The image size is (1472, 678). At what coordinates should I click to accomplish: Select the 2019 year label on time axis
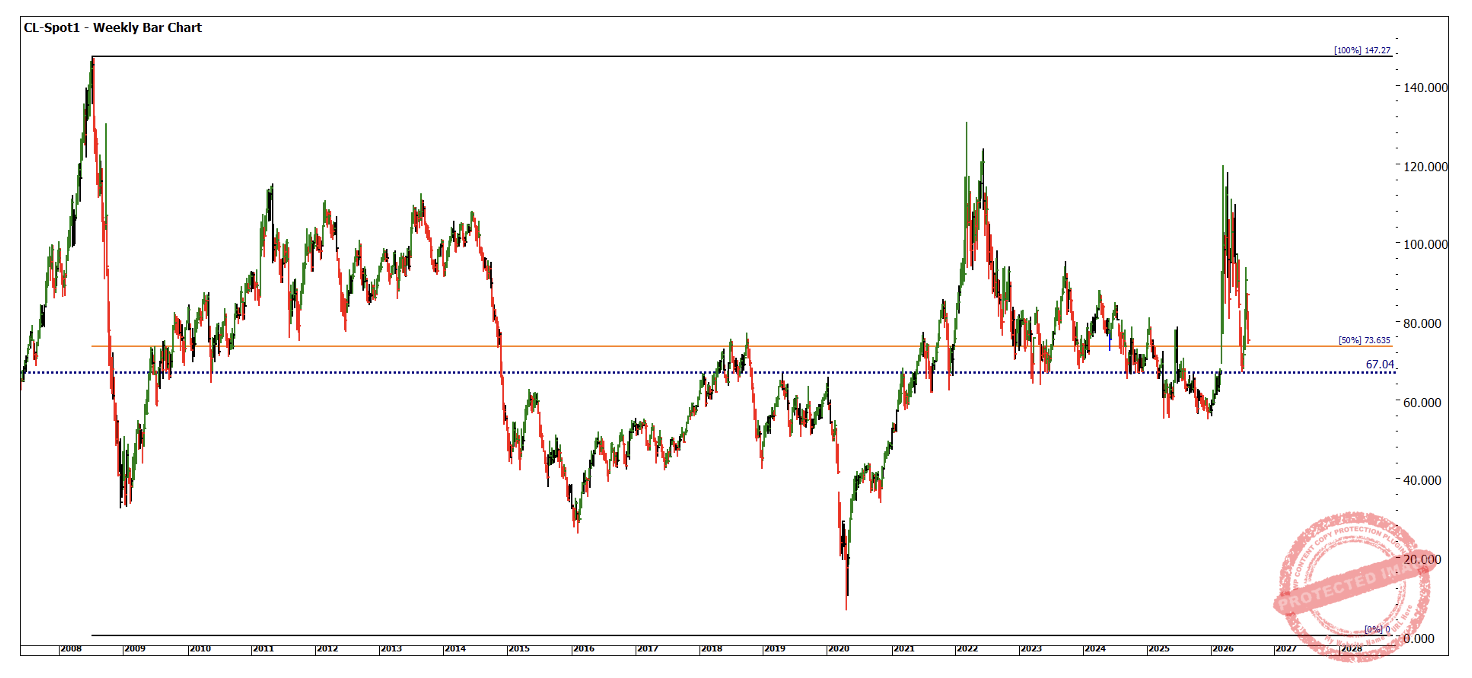point(775,649)
